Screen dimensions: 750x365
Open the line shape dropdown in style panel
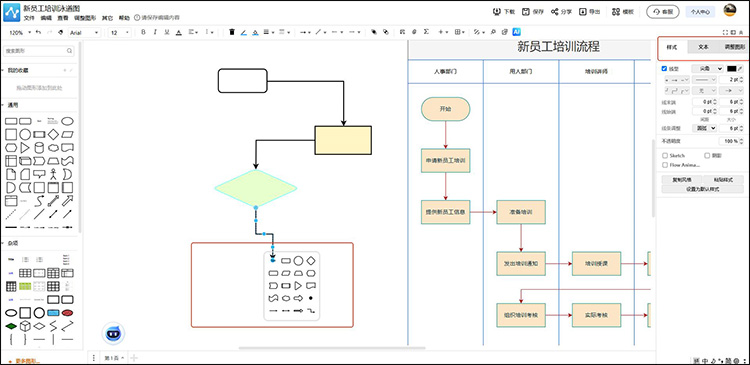707,69
